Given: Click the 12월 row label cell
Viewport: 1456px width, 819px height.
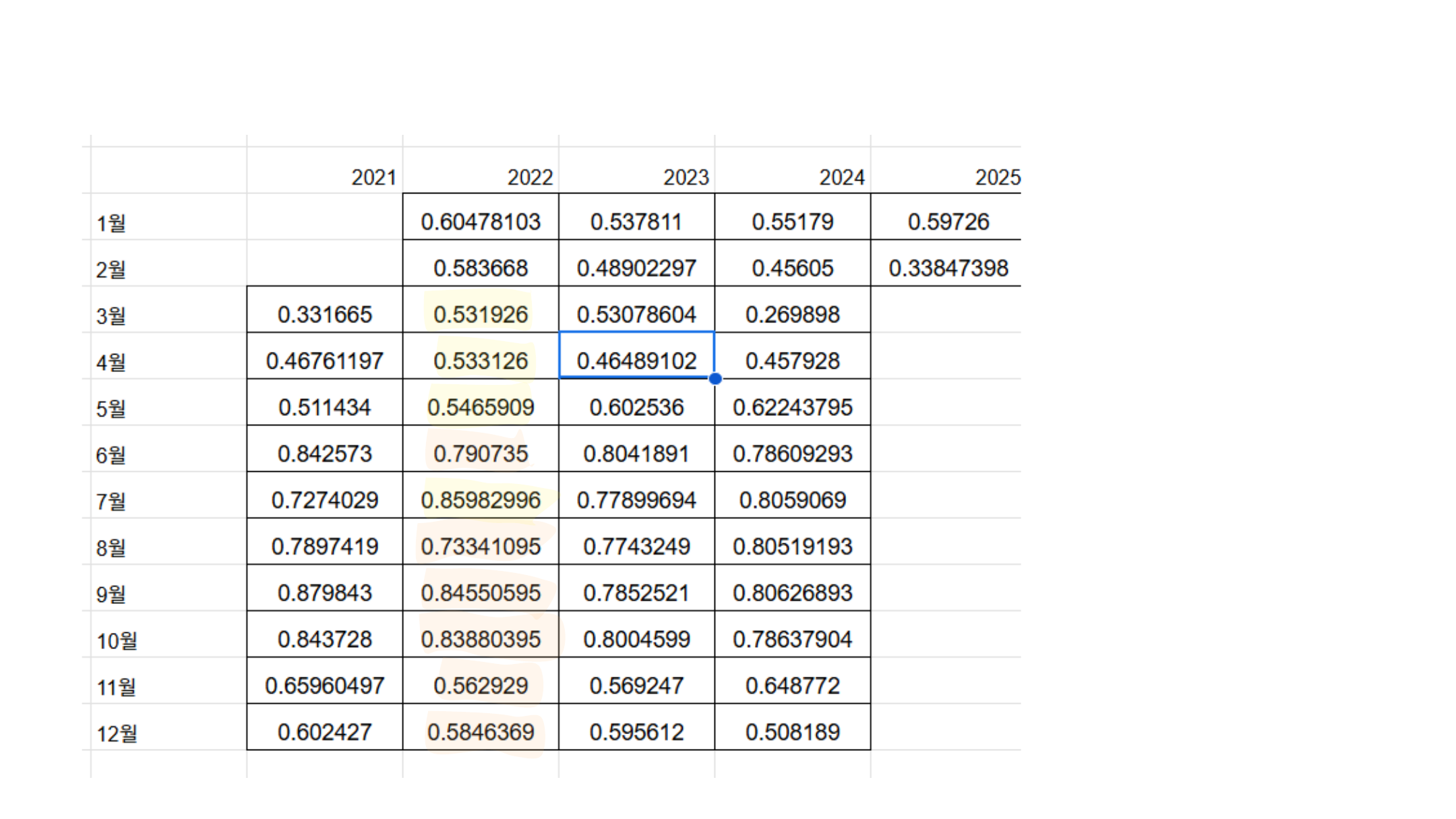Looking at the screenshot, I should 117,733.
